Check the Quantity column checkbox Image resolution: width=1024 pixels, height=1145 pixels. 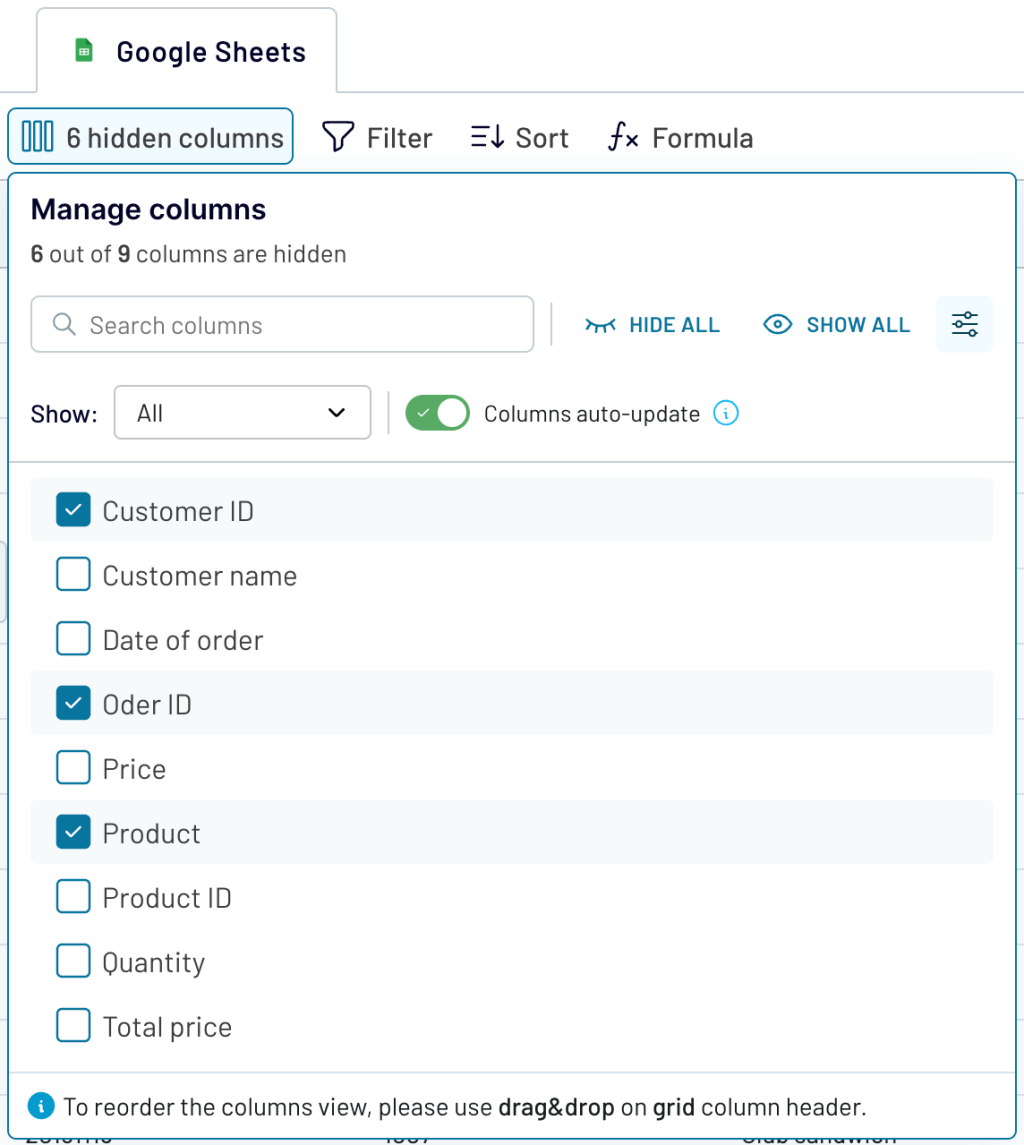pyautogui.click(x=73, y=961)
